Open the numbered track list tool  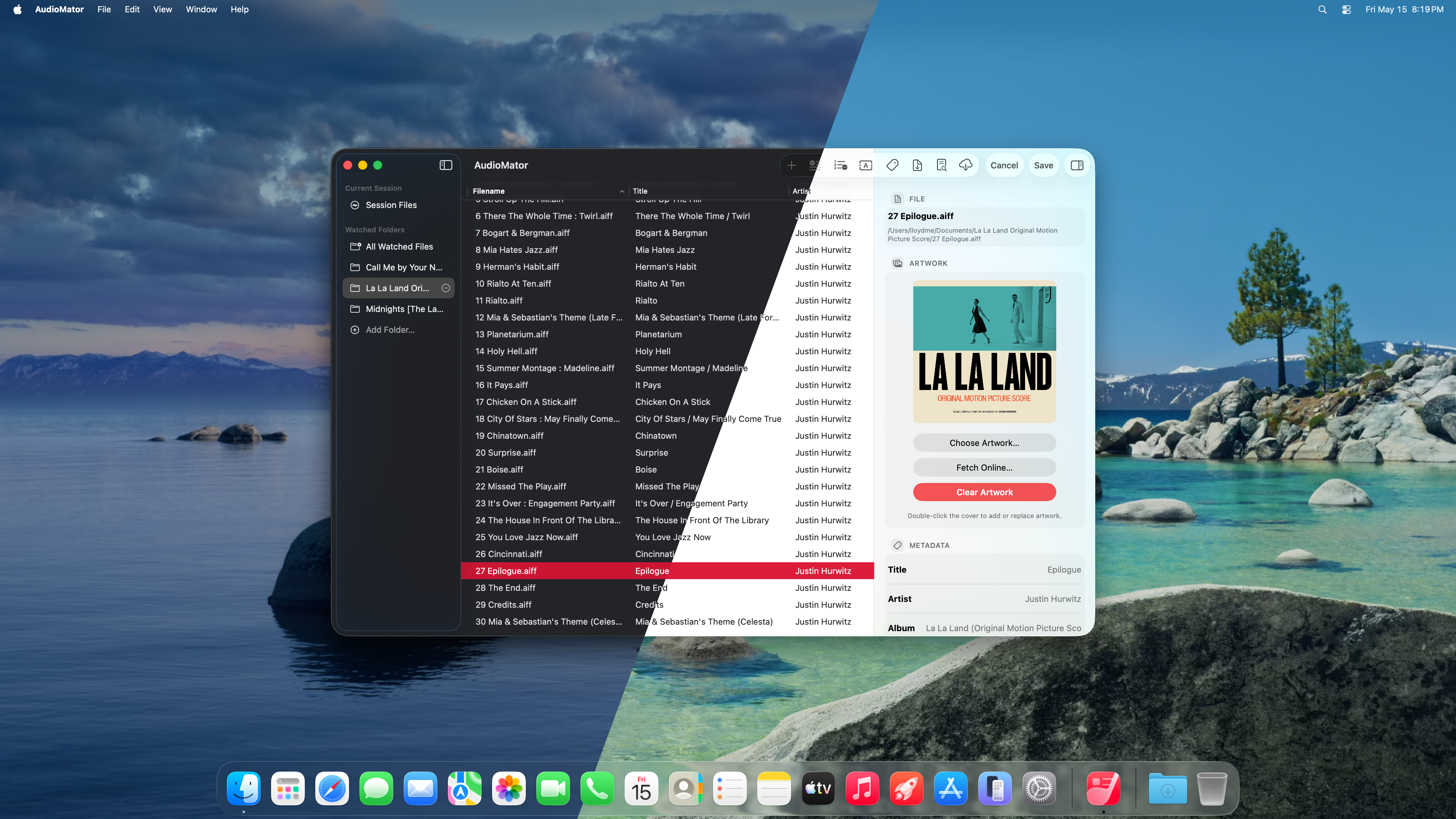click(x=840, y=165)
